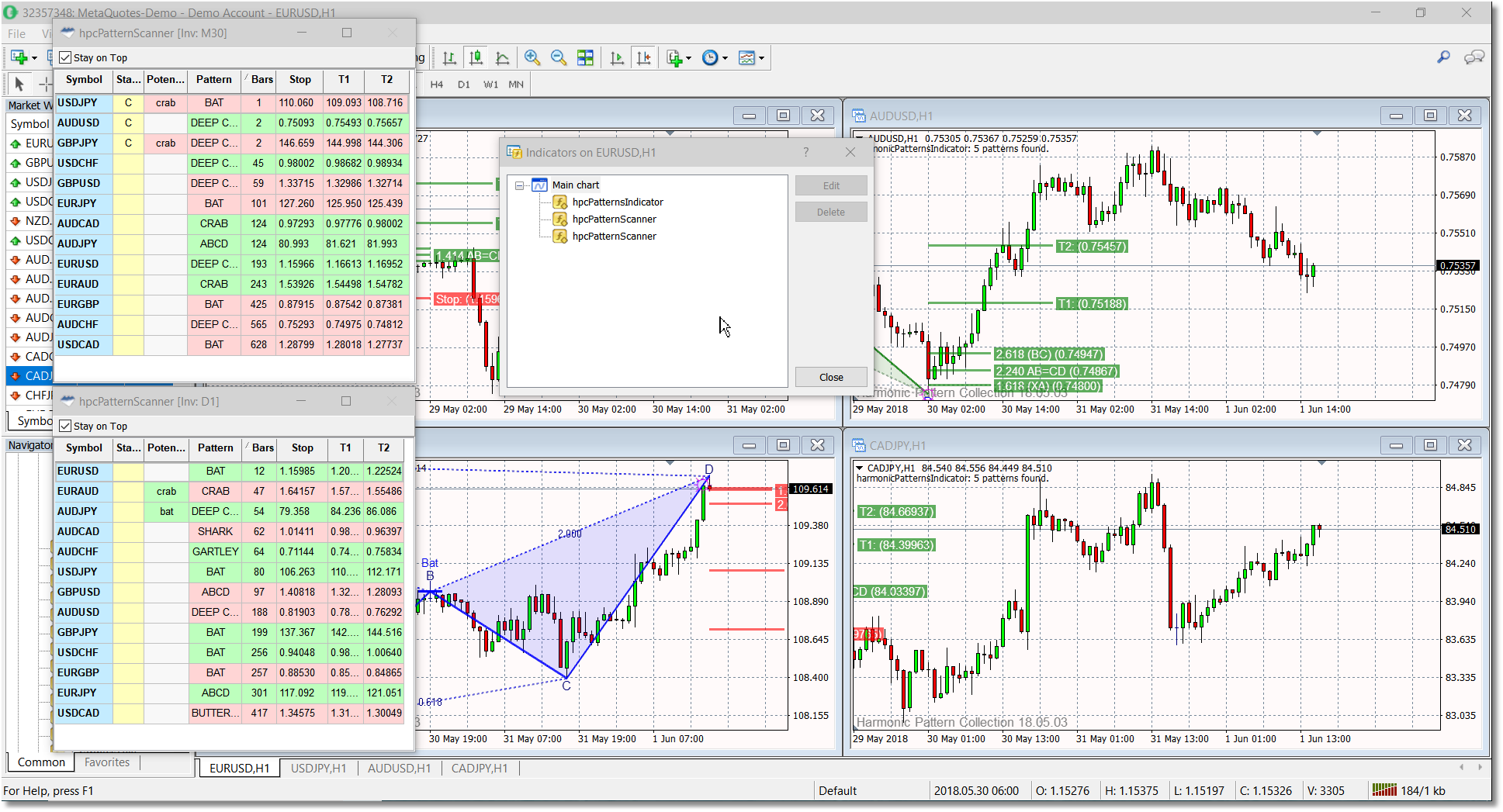Select the line chart type icon
This screenshot has height=812, width=1503.
pos(503,57)
